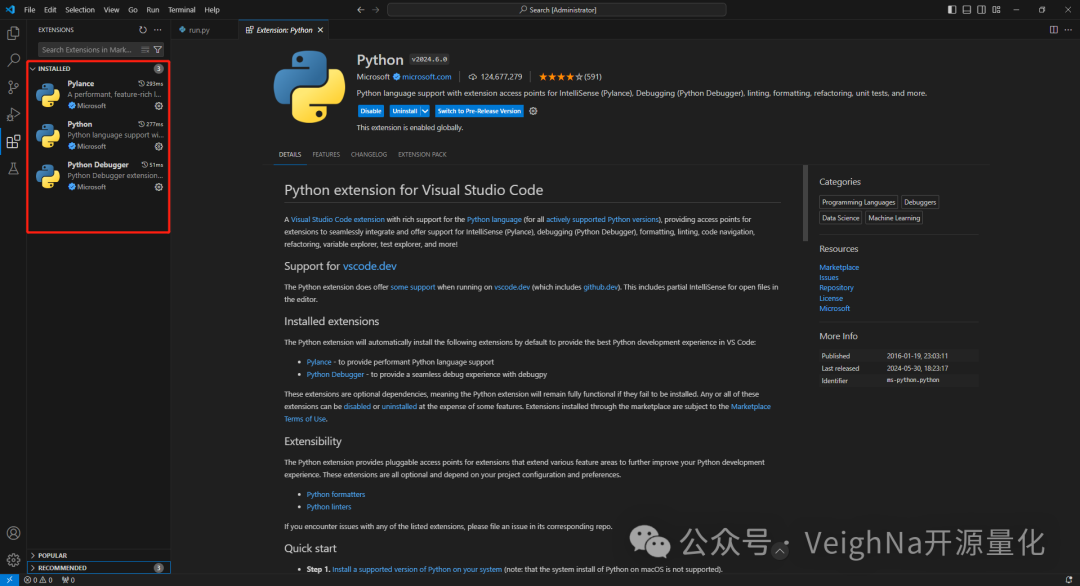Click the Disable button for Python extension
Viewport: 1080px width, 586px height.
pyautogui.click(x=371, y=111)
